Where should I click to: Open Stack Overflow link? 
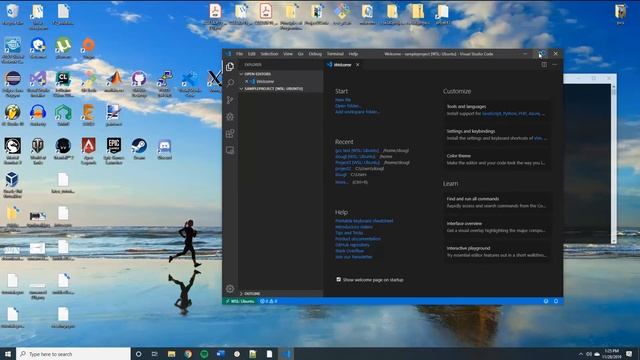click(349, 251)
